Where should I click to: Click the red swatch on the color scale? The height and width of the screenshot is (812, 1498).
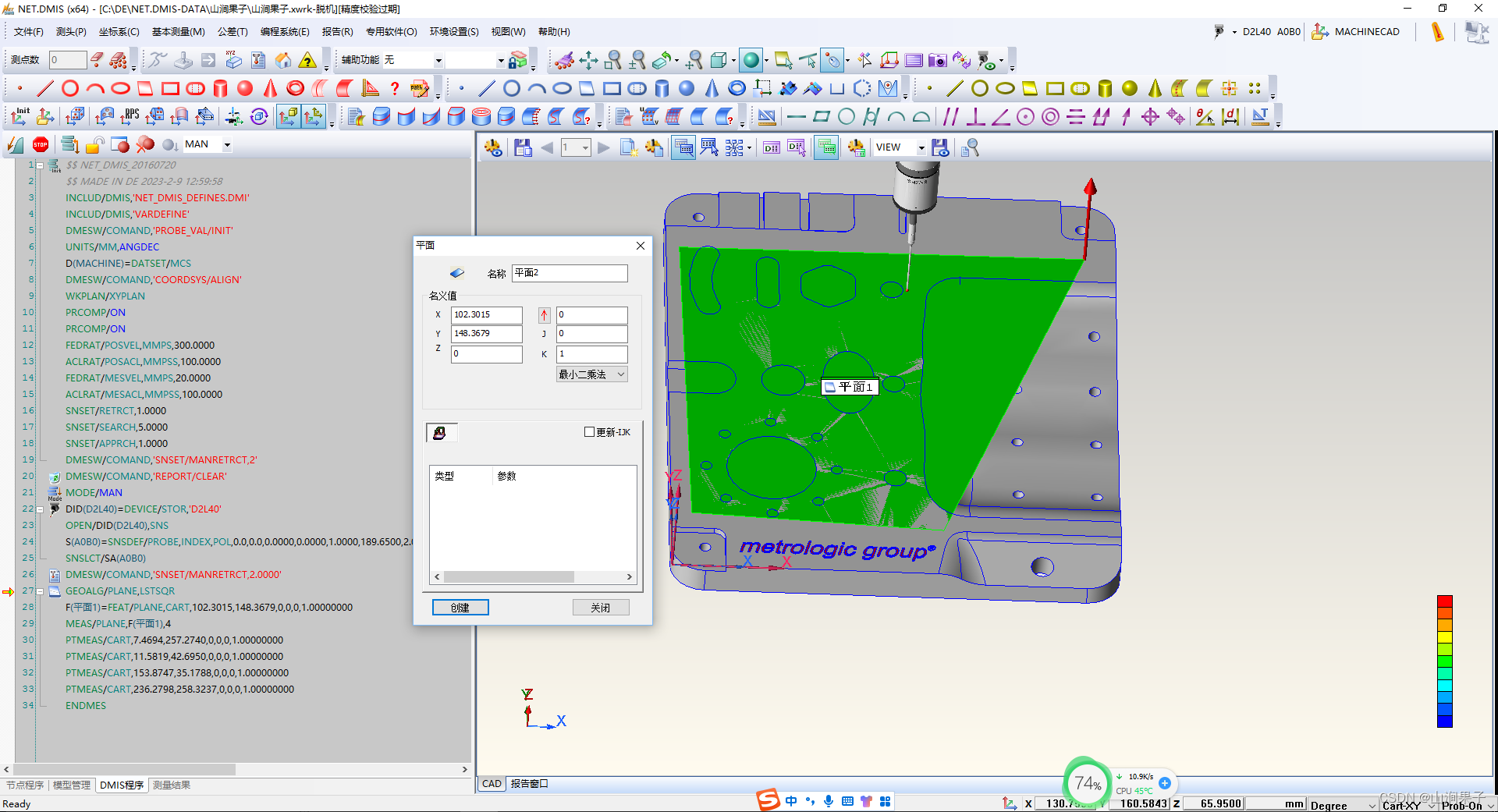click(1445, 601)
